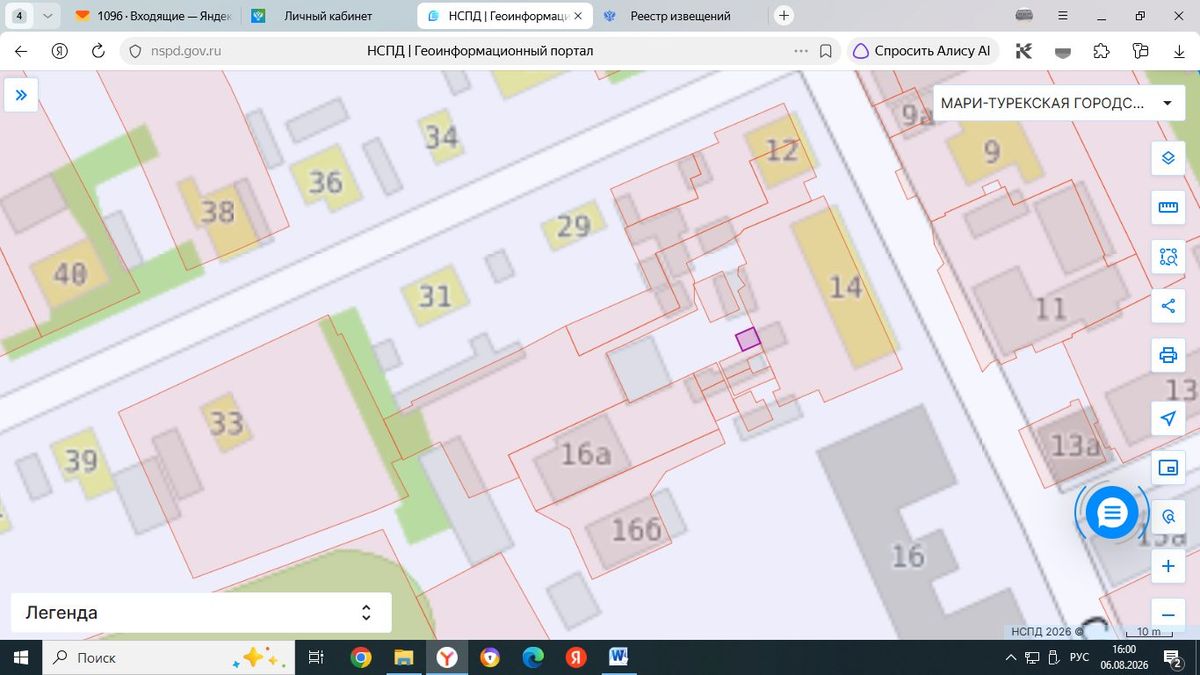Switch to the Личный кабинет tab

pos(329,16)
